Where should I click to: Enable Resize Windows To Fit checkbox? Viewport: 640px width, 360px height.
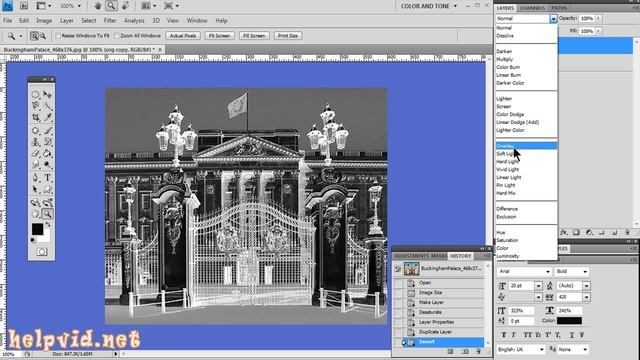[x=58, y=36]
